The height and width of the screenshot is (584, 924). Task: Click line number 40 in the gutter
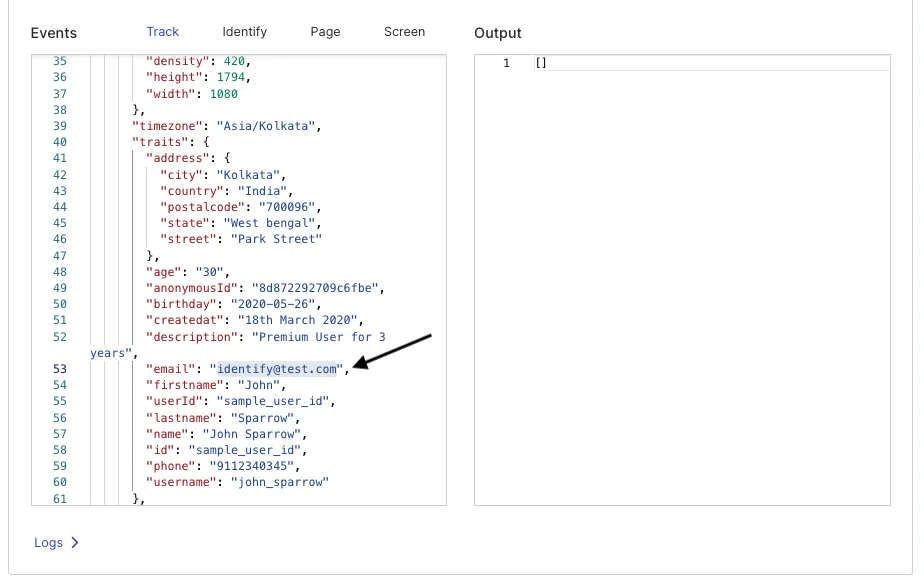pos(60,142)
